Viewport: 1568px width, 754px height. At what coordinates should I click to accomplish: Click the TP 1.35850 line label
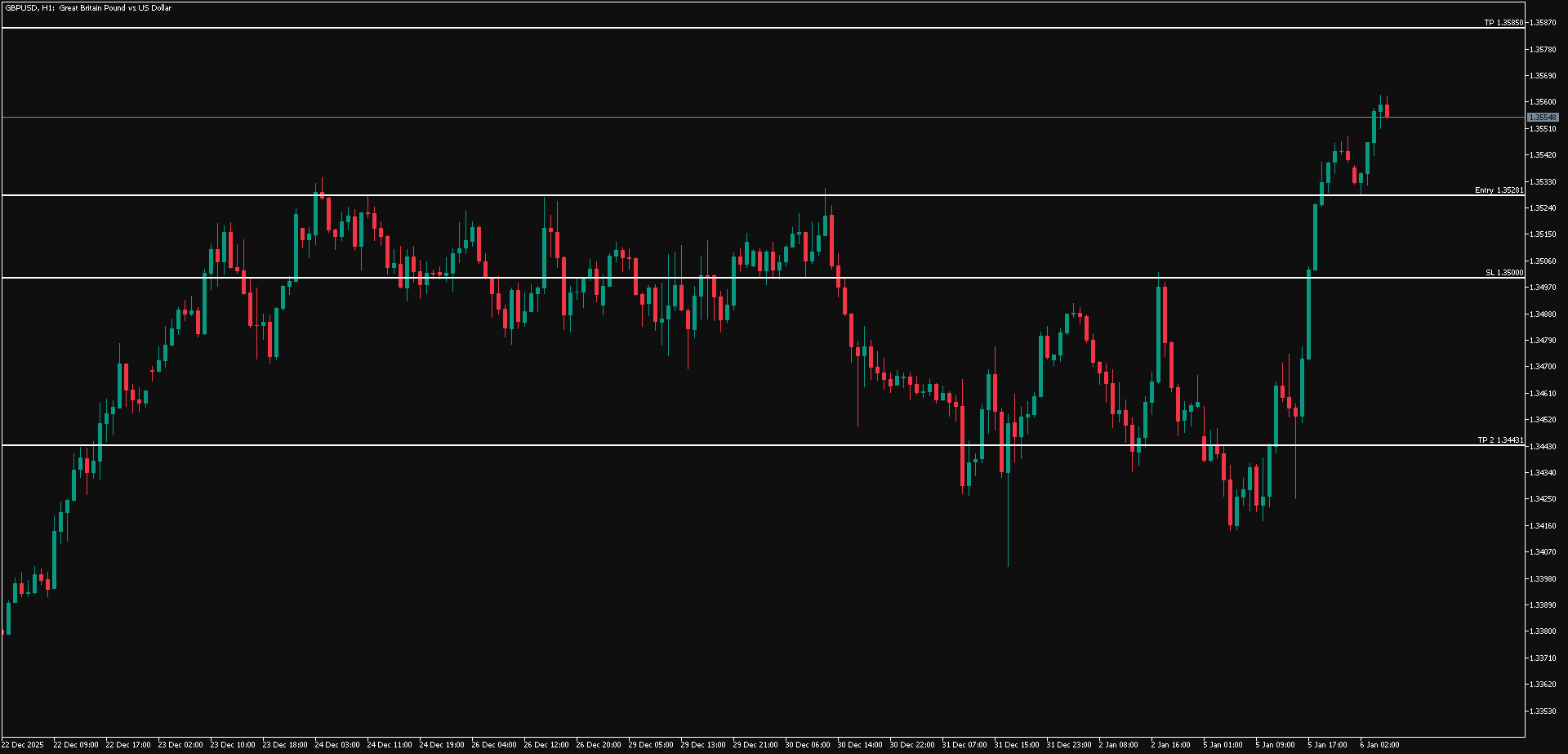(x=1503, y=23)
